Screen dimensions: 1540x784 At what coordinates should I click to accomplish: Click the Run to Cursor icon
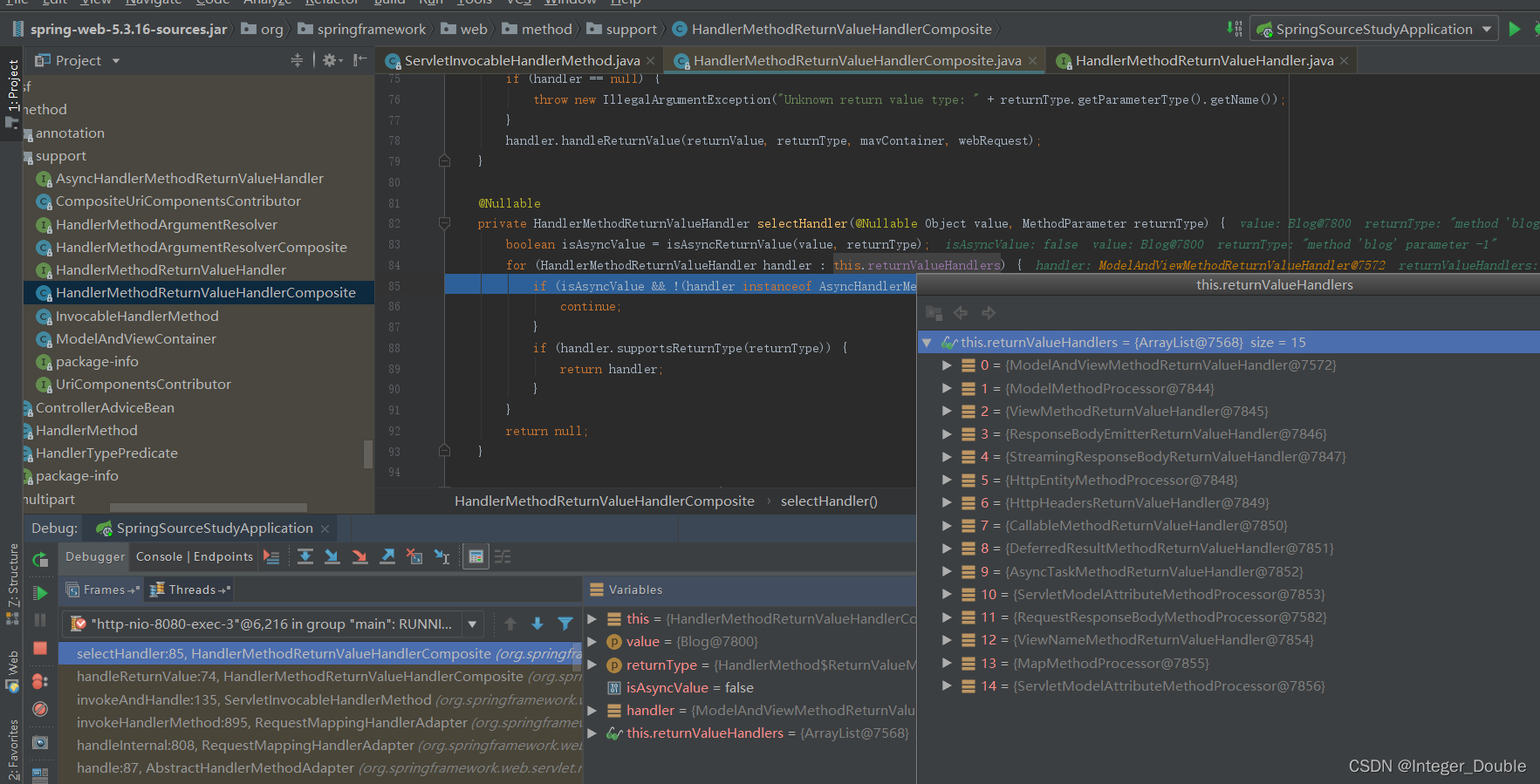tap(442, 556)
